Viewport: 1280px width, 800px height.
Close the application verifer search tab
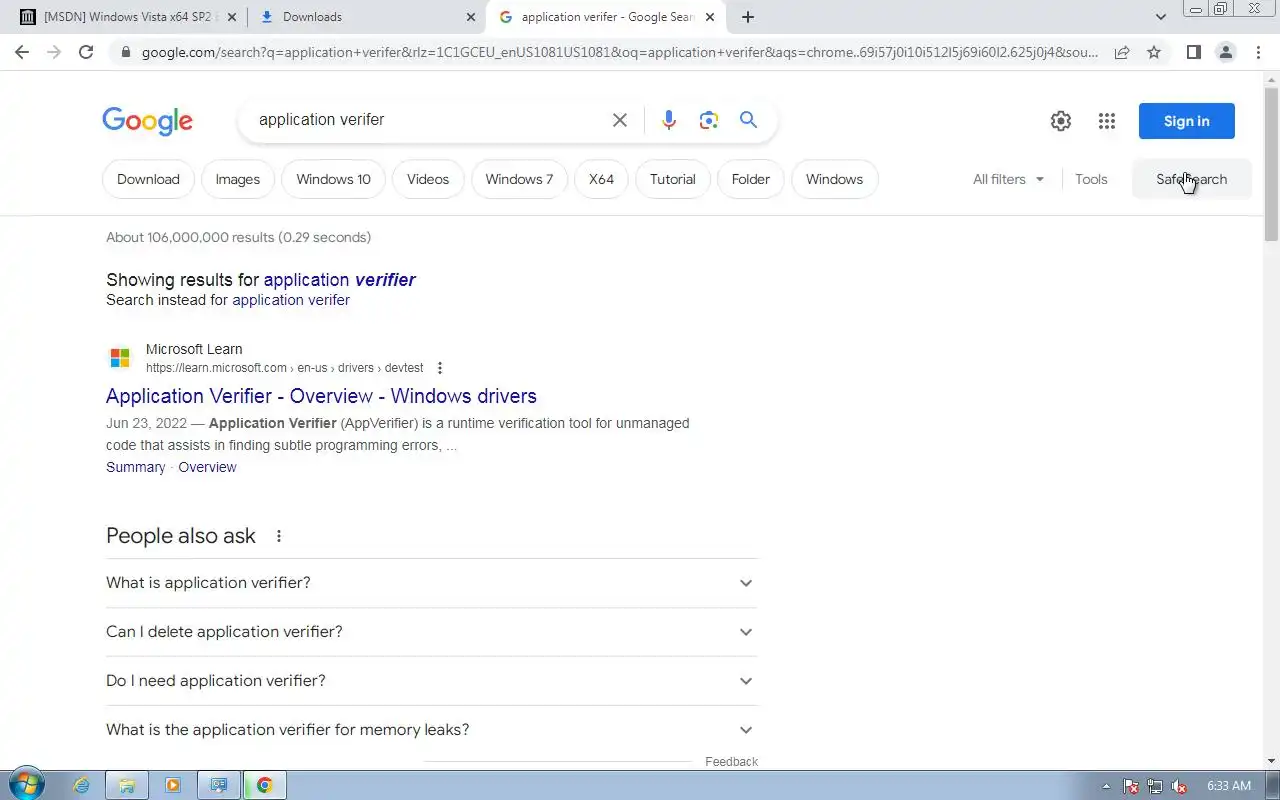[710, 17]
